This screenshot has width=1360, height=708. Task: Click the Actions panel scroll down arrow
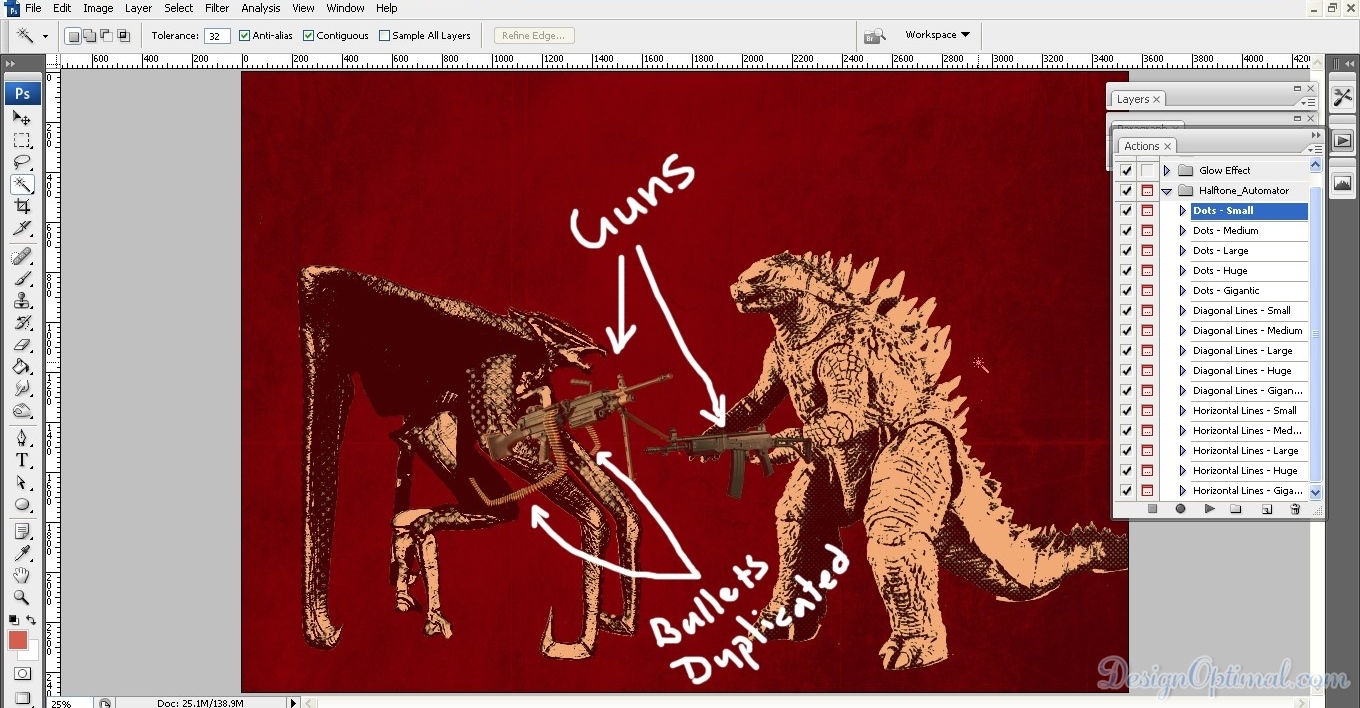coord(1316,492)
